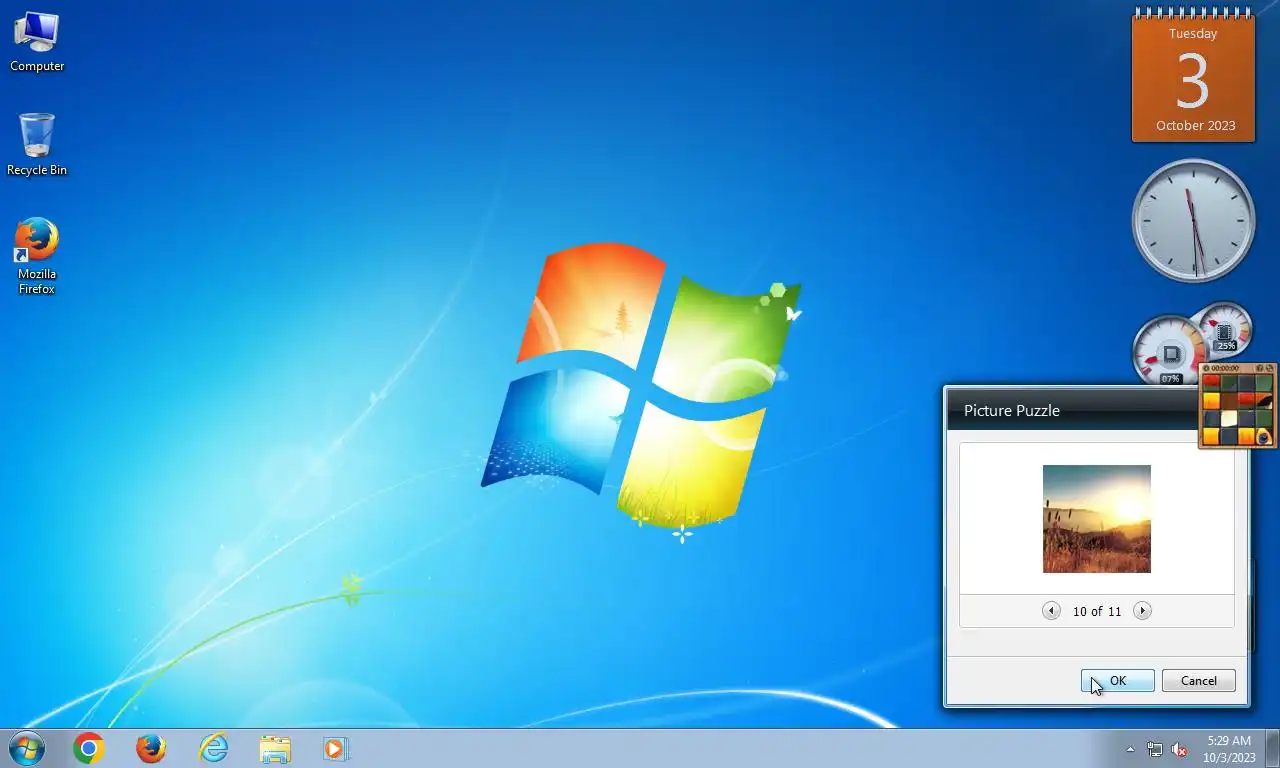Click the peacock eye puzzle tile
The width and height of the screenshot is (1280, 768).
pyautogui.click(x=1264, y=436)
